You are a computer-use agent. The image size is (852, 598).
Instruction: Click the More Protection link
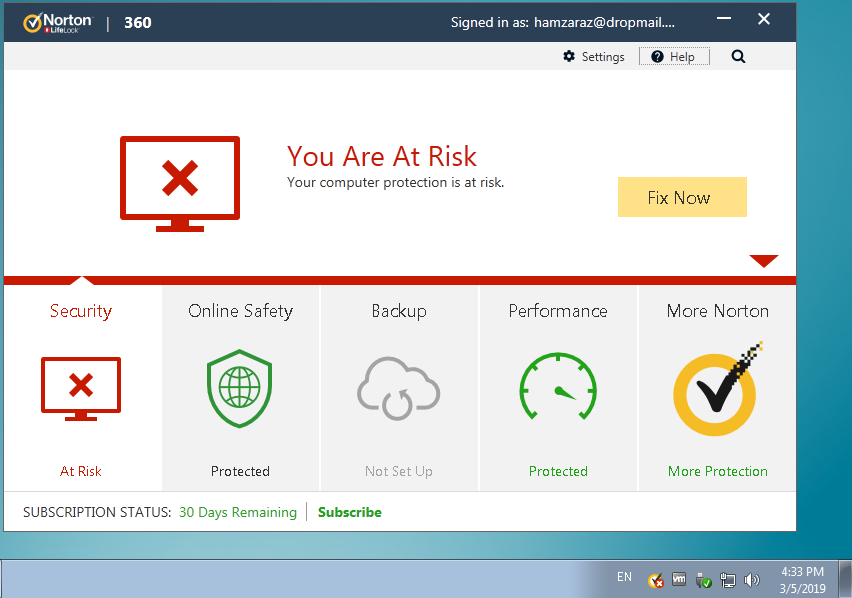717,471
